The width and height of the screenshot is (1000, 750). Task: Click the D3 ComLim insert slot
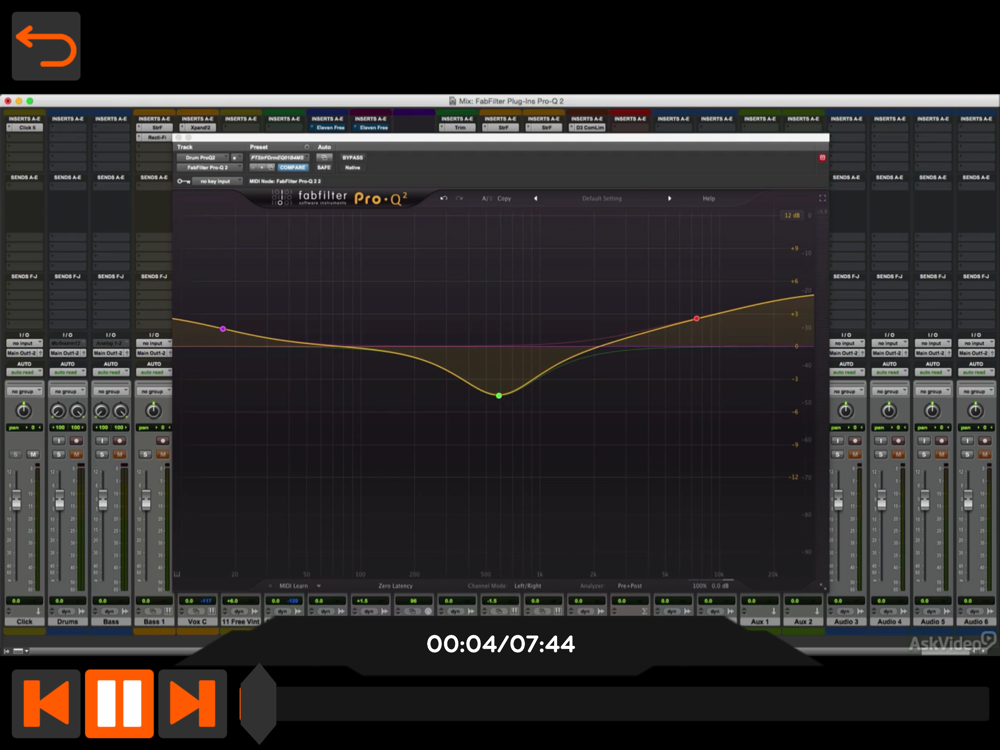pos(587,128)
